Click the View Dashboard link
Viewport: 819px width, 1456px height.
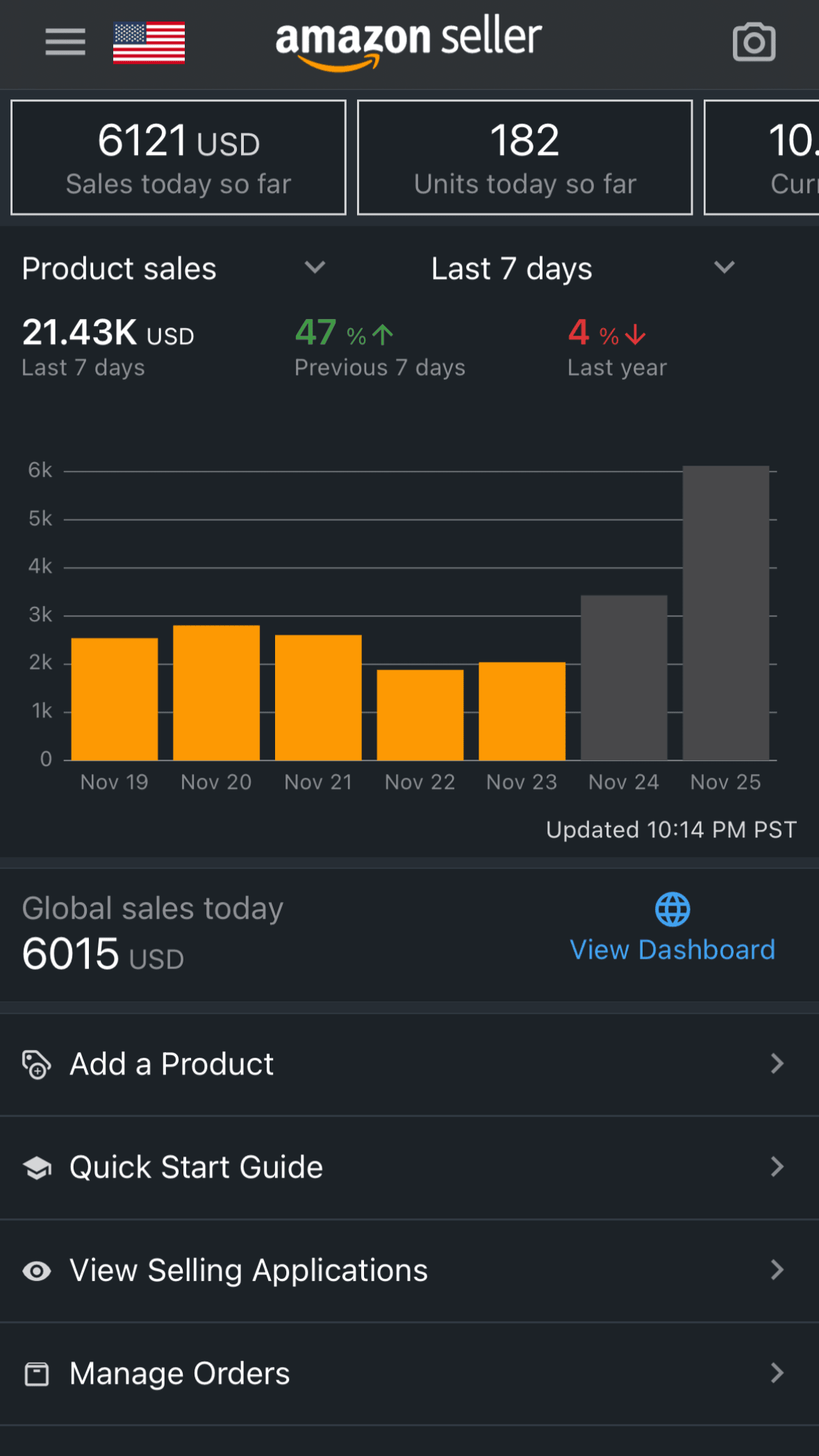(x=672, y=950)
